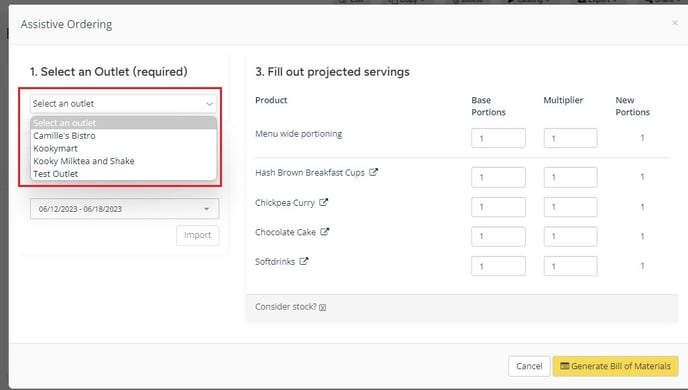Click the Cancel button
This screenshot has height=390, width=688.
pos(529,366)
